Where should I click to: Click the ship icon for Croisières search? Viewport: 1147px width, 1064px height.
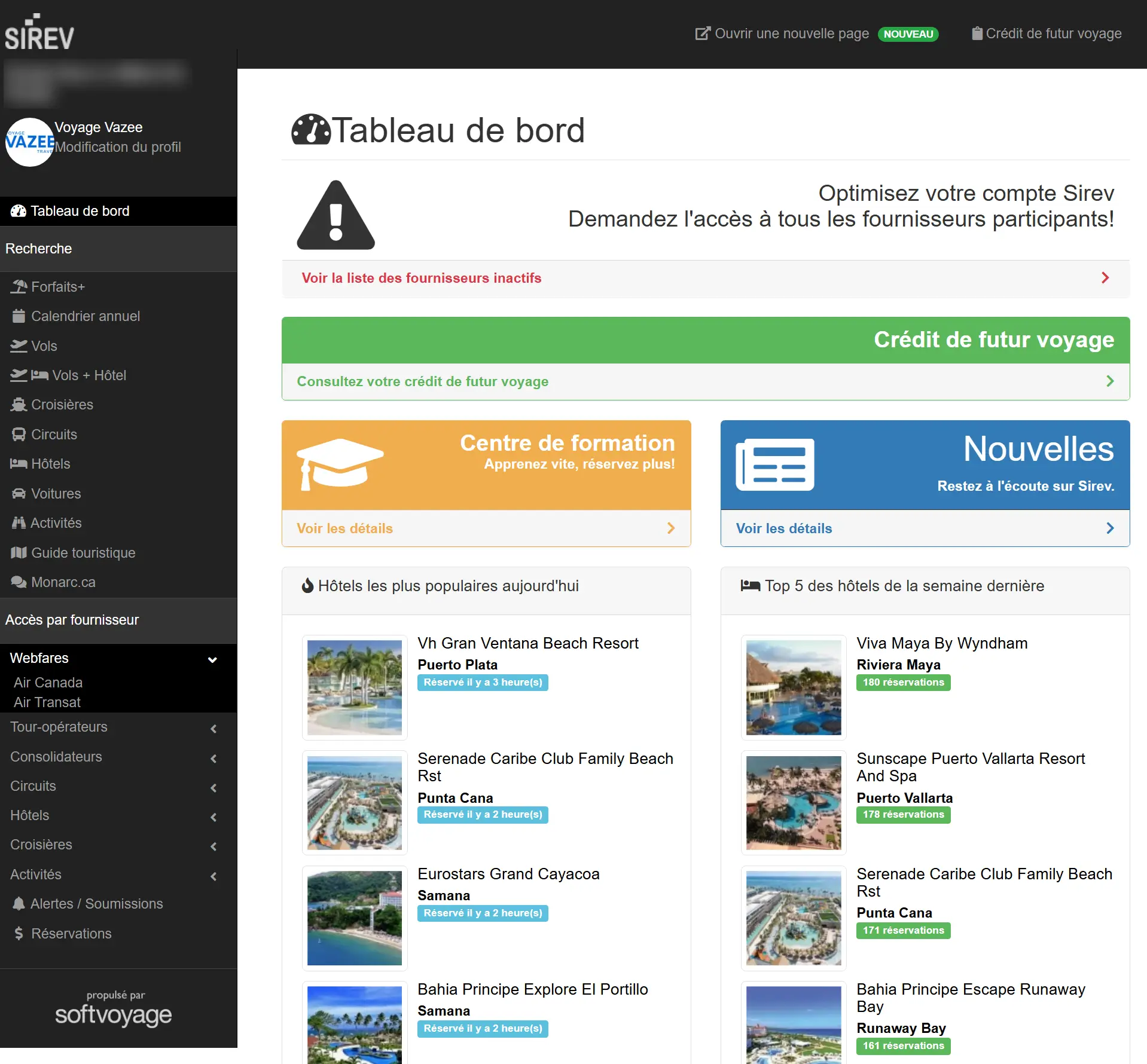(19, 405)
